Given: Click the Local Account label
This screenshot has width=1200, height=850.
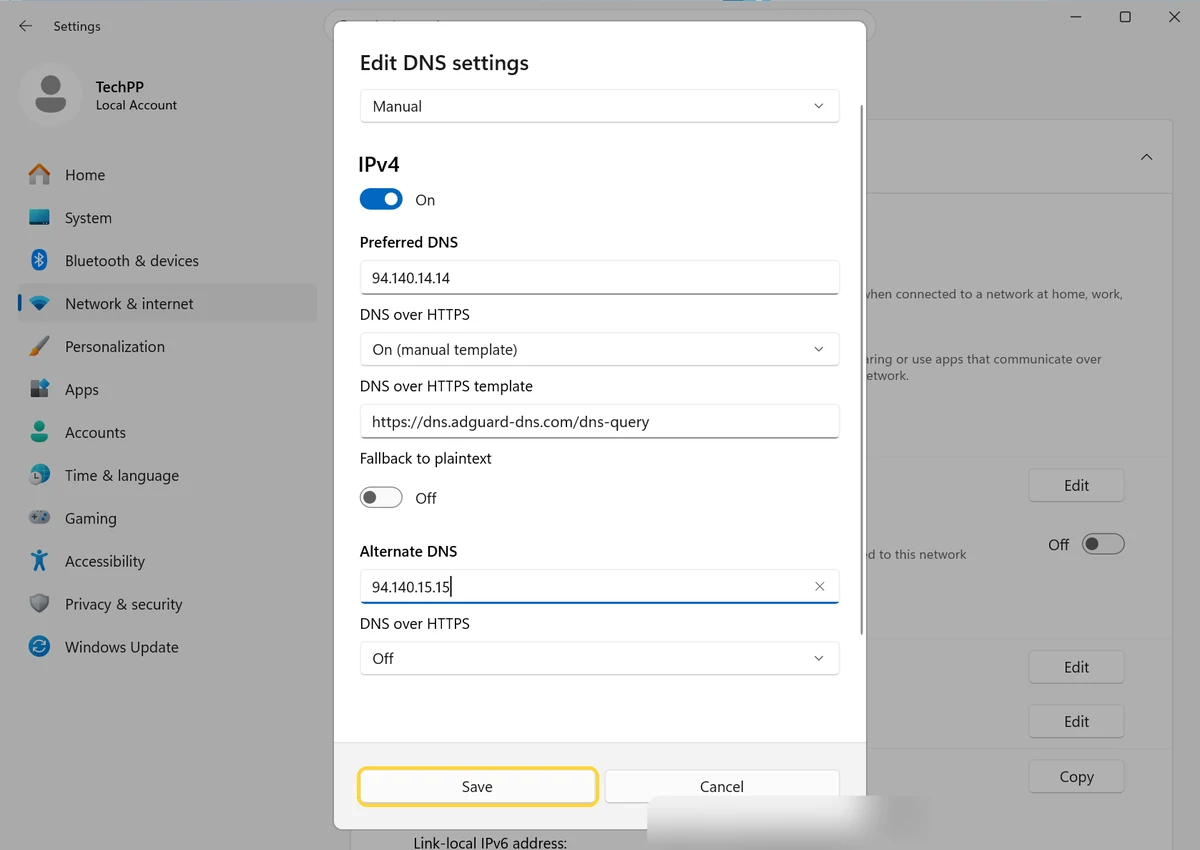Looking at the screenshot, I should [x=136, y=105].
